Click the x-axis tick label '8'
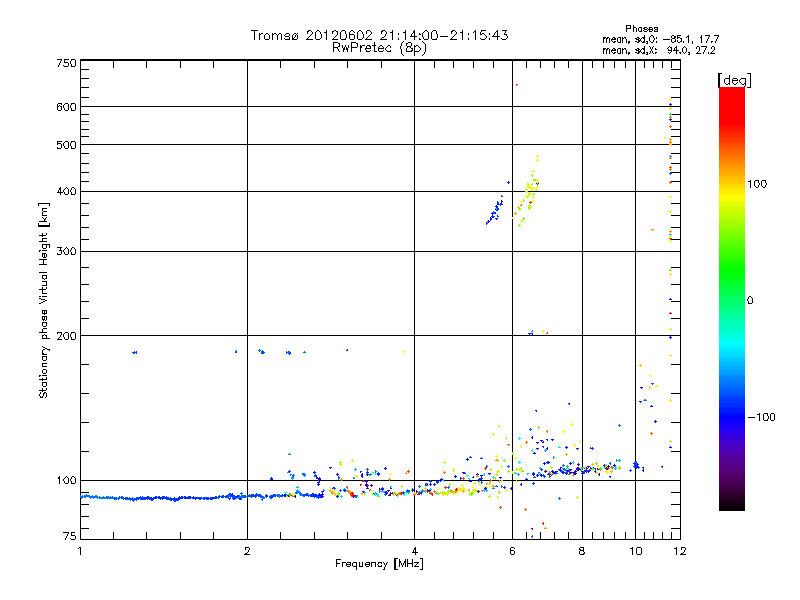800x600 pixels. 582,551
